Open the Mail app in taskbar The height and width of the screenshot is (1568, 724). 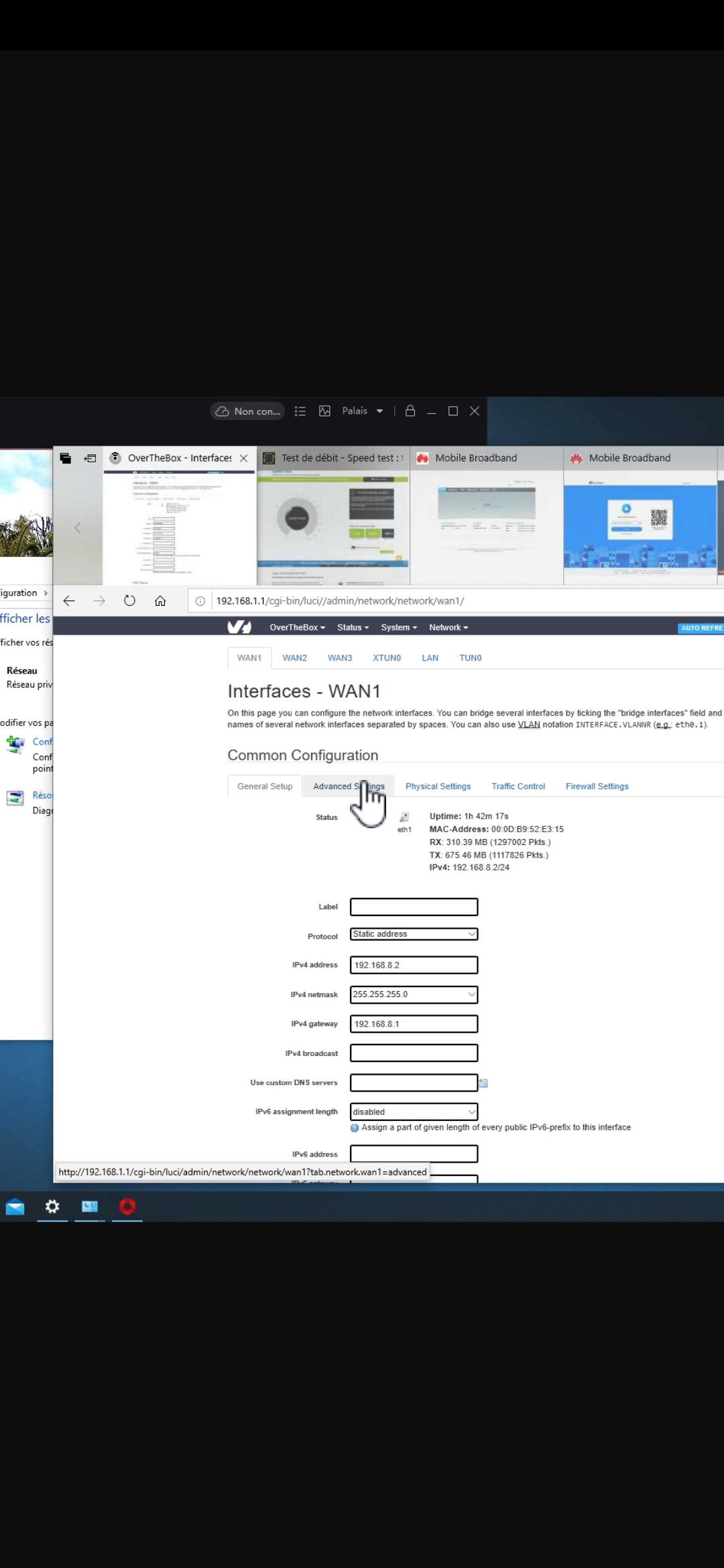click(x=15, y=1207)
